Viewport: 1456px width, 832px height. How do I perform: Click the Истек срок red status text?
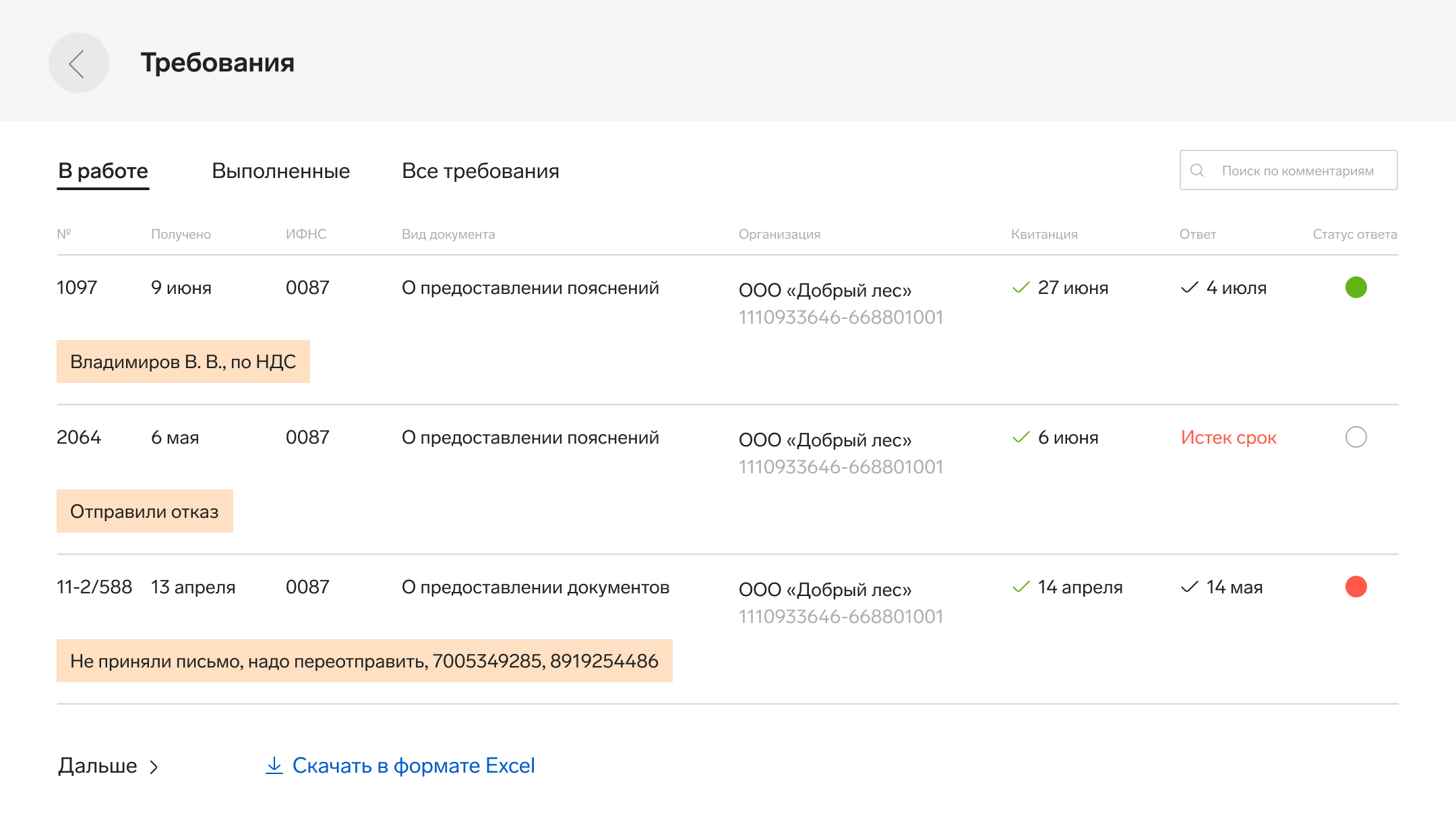pyautogui.click(x=1228, y=438)
